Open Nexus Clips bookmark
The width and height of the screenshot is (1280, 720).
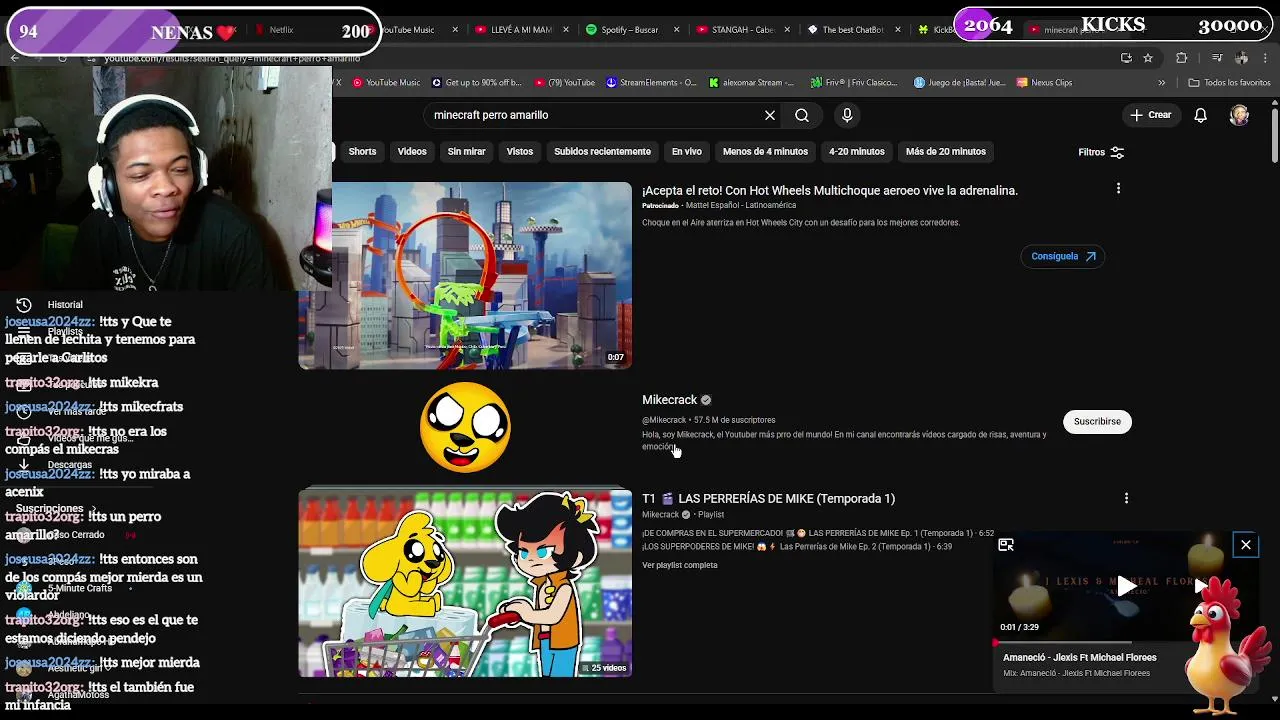(x=1044, y=82)
